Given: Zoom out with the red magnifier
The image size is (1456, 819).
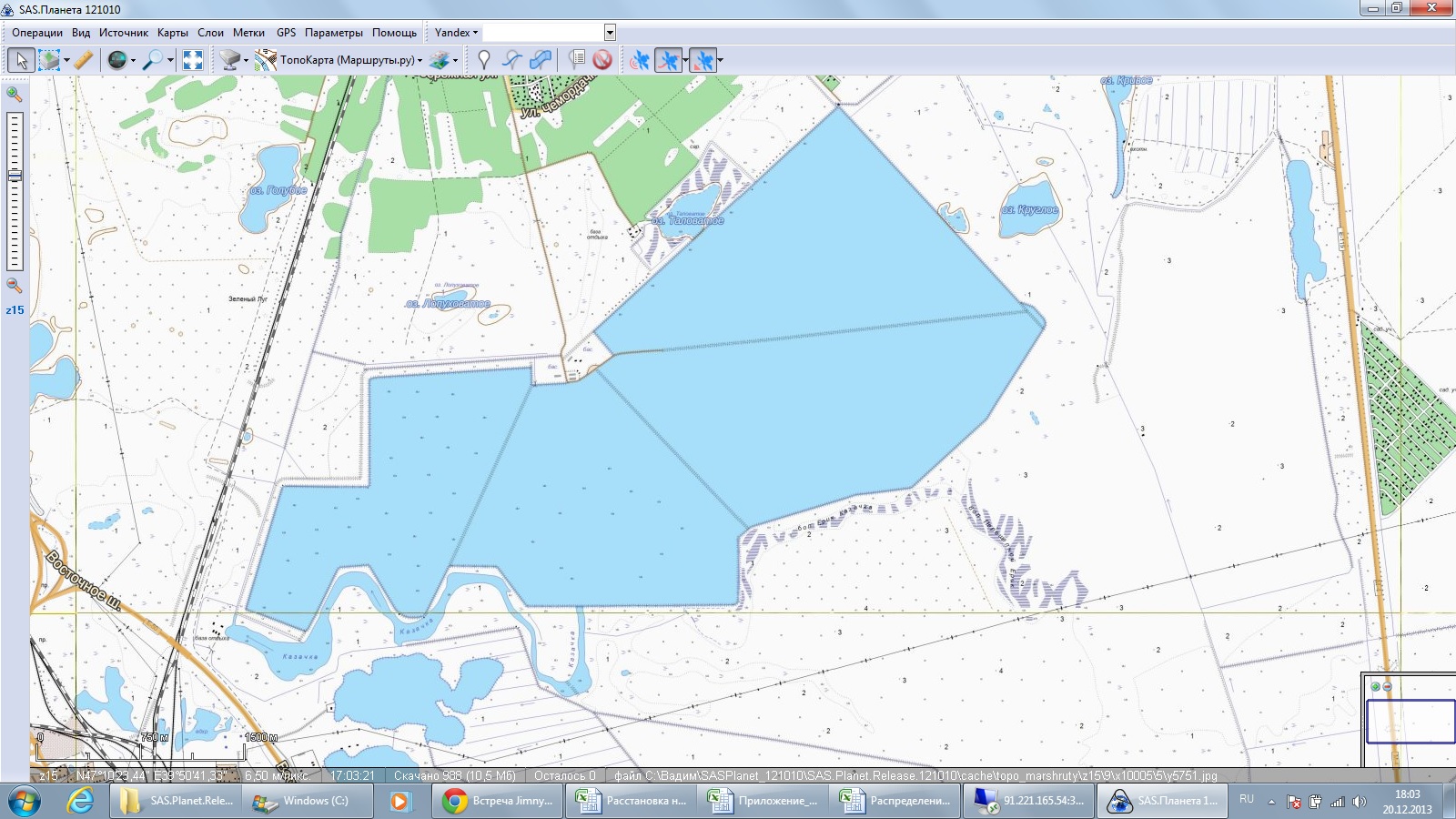Looking at the screenshot, I should tap(14, 285).
